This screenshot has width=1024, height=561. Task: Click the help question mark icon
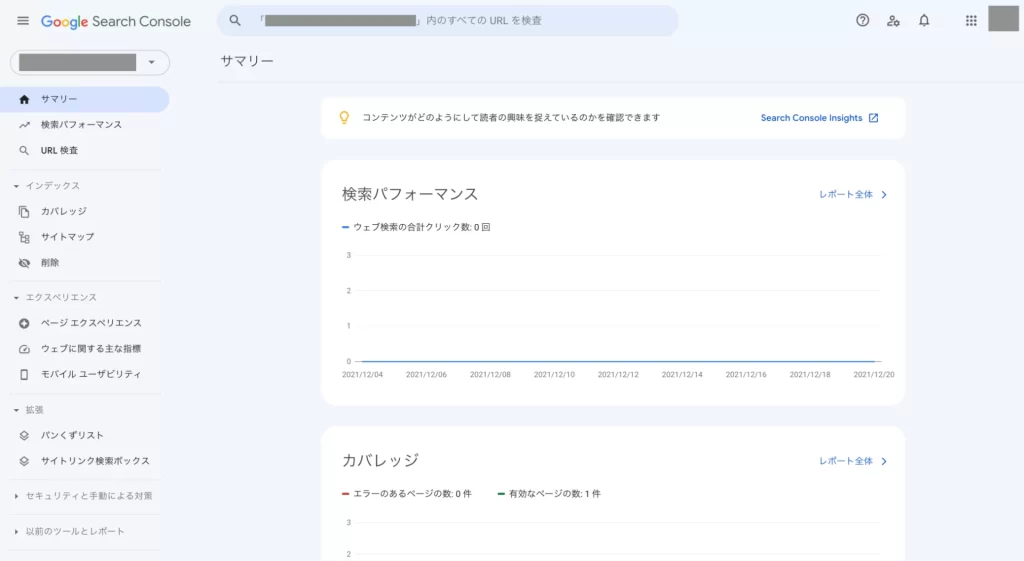click(863, 21)
